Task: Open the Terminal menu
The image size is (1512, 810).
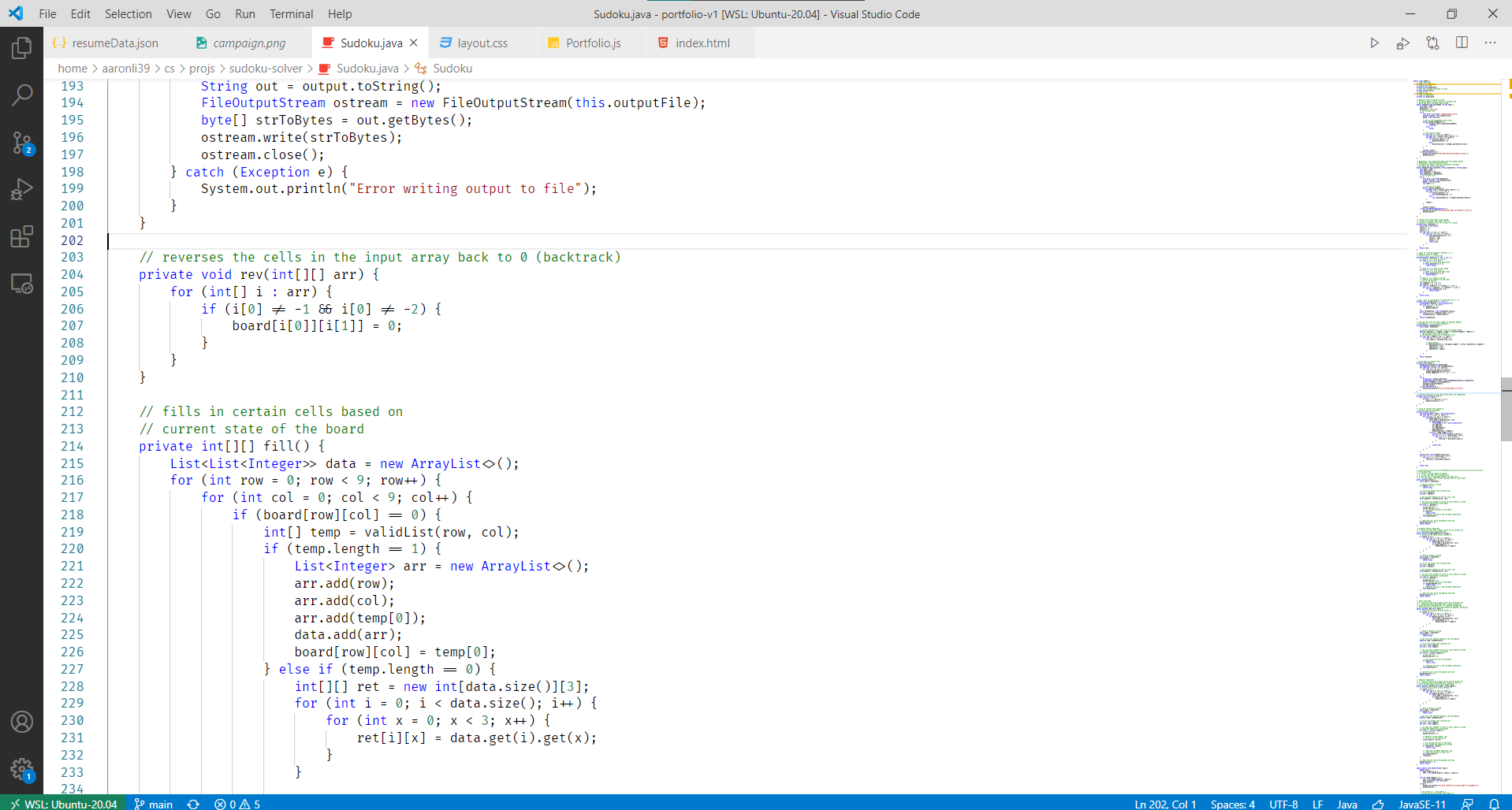Action: (291, 13)
